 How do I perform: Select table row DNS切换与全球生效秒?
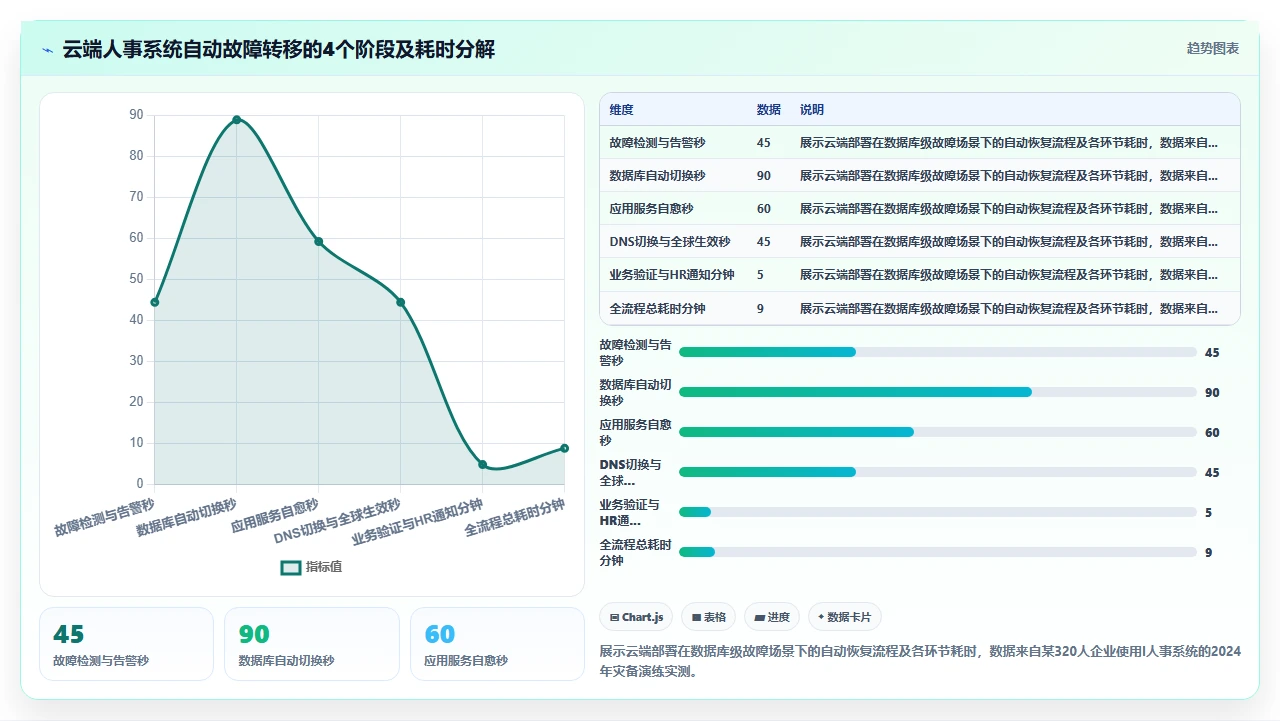[920, 242]
